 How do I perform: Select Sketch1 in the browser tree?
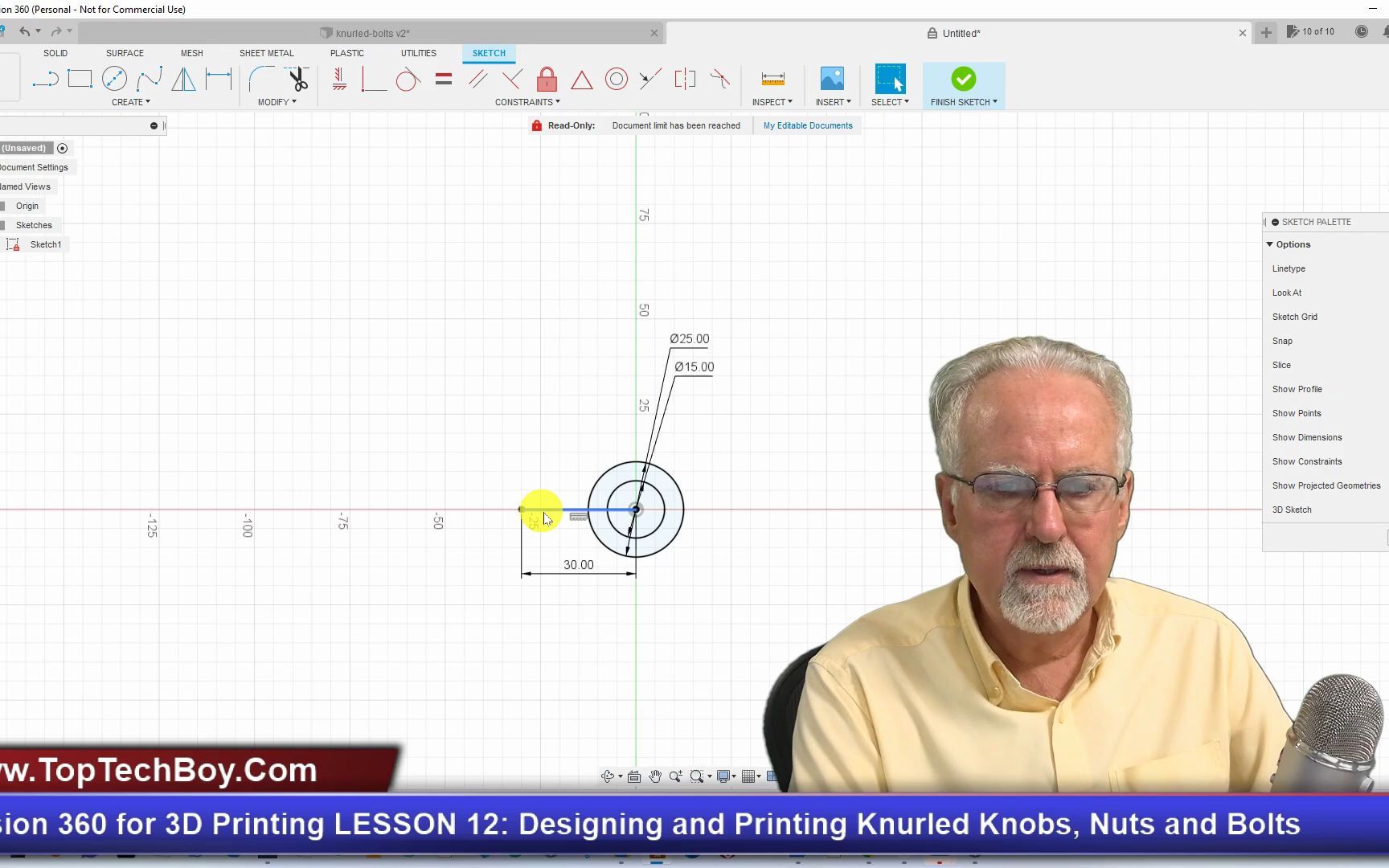pos(46,244)
